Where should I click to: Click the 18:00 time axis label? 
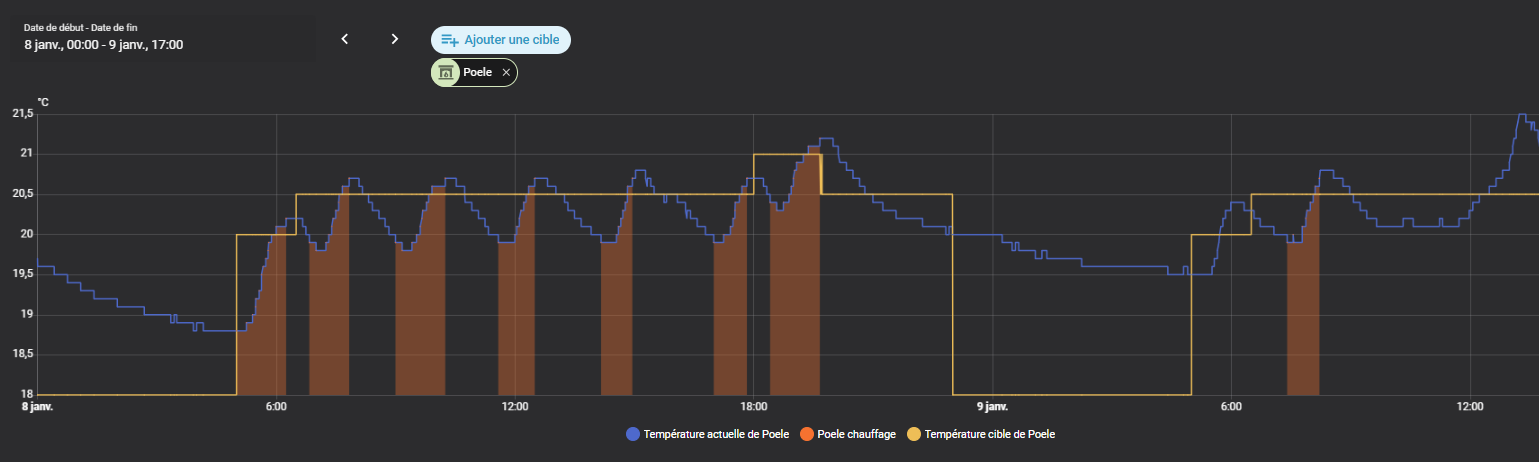tap(754, 407)
